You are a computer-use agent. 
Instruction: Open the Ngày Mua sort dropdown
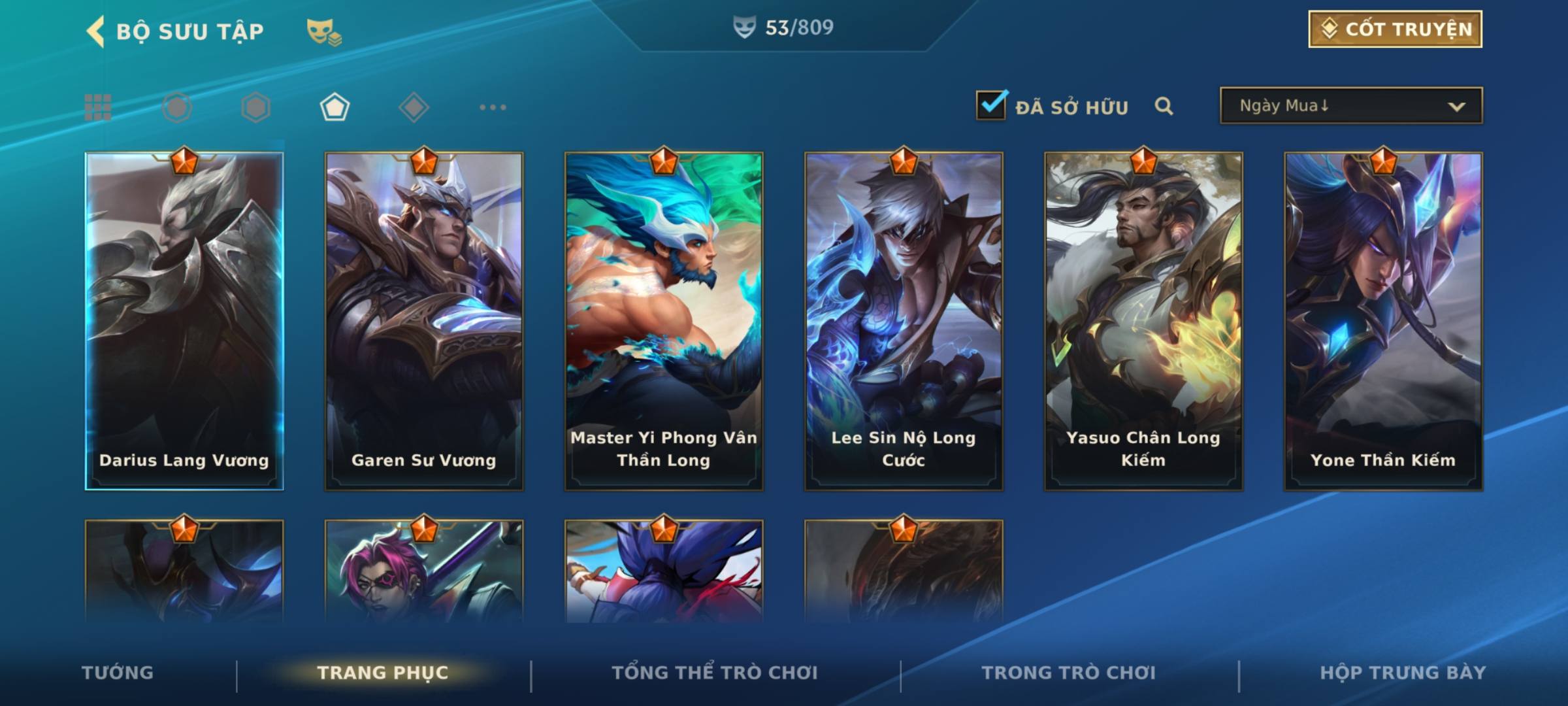[x=1351, y=105]
